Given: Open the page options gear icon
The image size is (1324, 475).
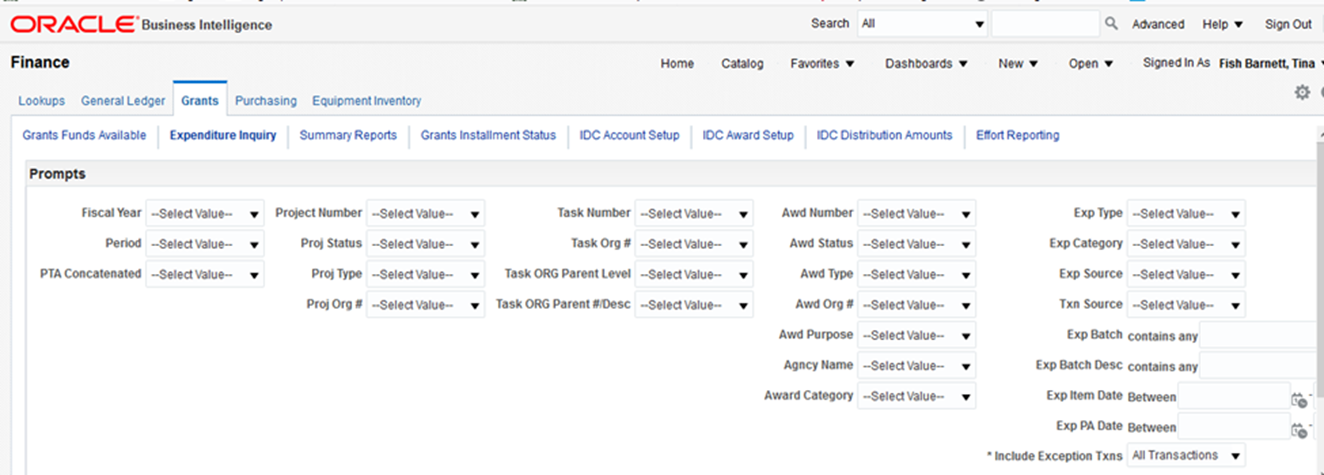Looking at the screenshot, I should pos(1301,92).
